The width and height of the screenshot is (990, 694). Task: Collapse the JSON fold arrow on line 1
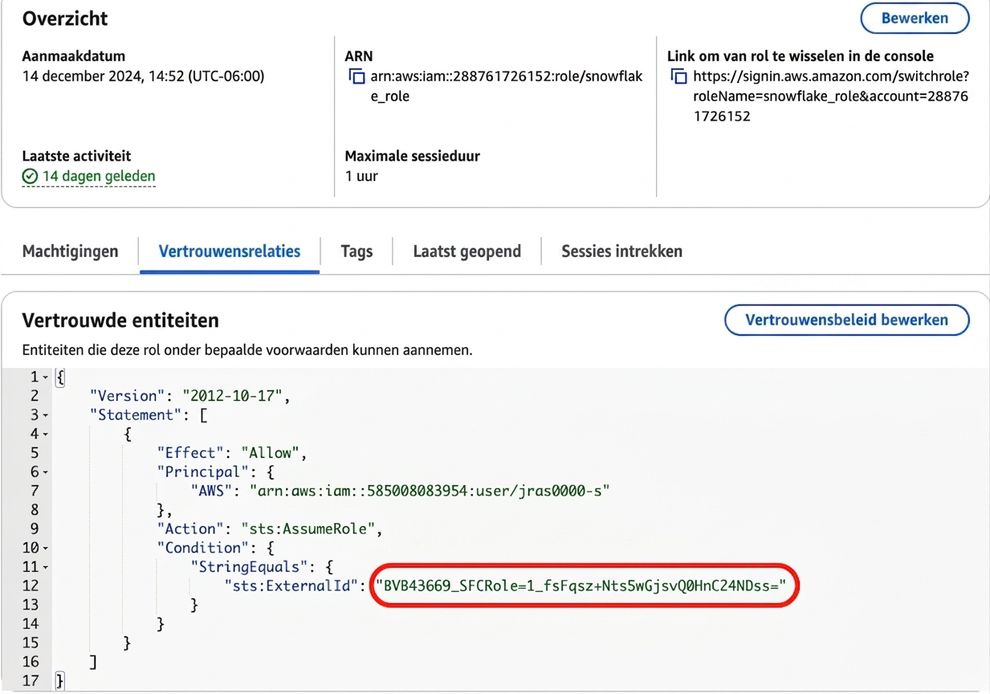(45, 378)
